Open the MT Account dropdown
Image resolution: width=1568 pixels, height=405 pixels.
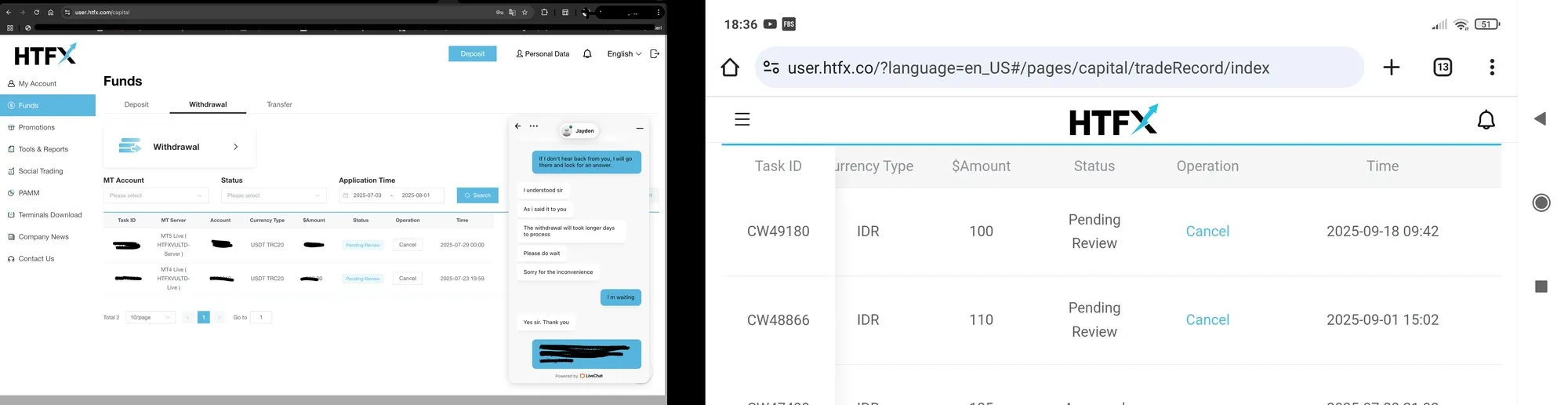tap(156, 195)
